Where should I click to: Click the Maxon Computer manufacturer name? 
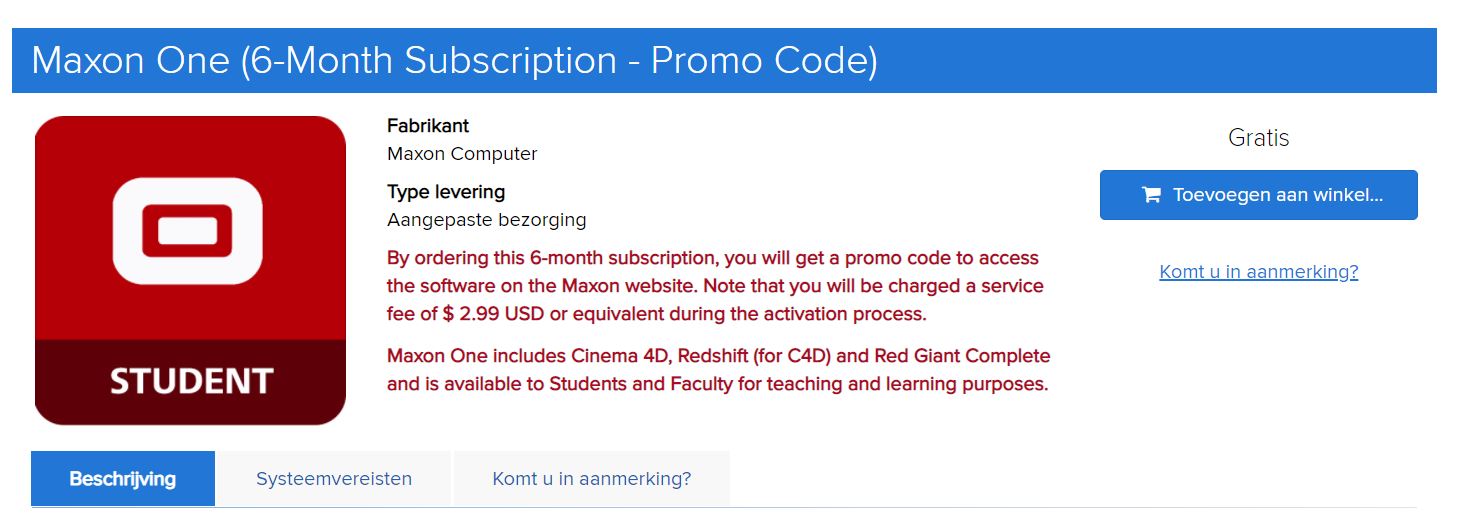pos(462,154)
